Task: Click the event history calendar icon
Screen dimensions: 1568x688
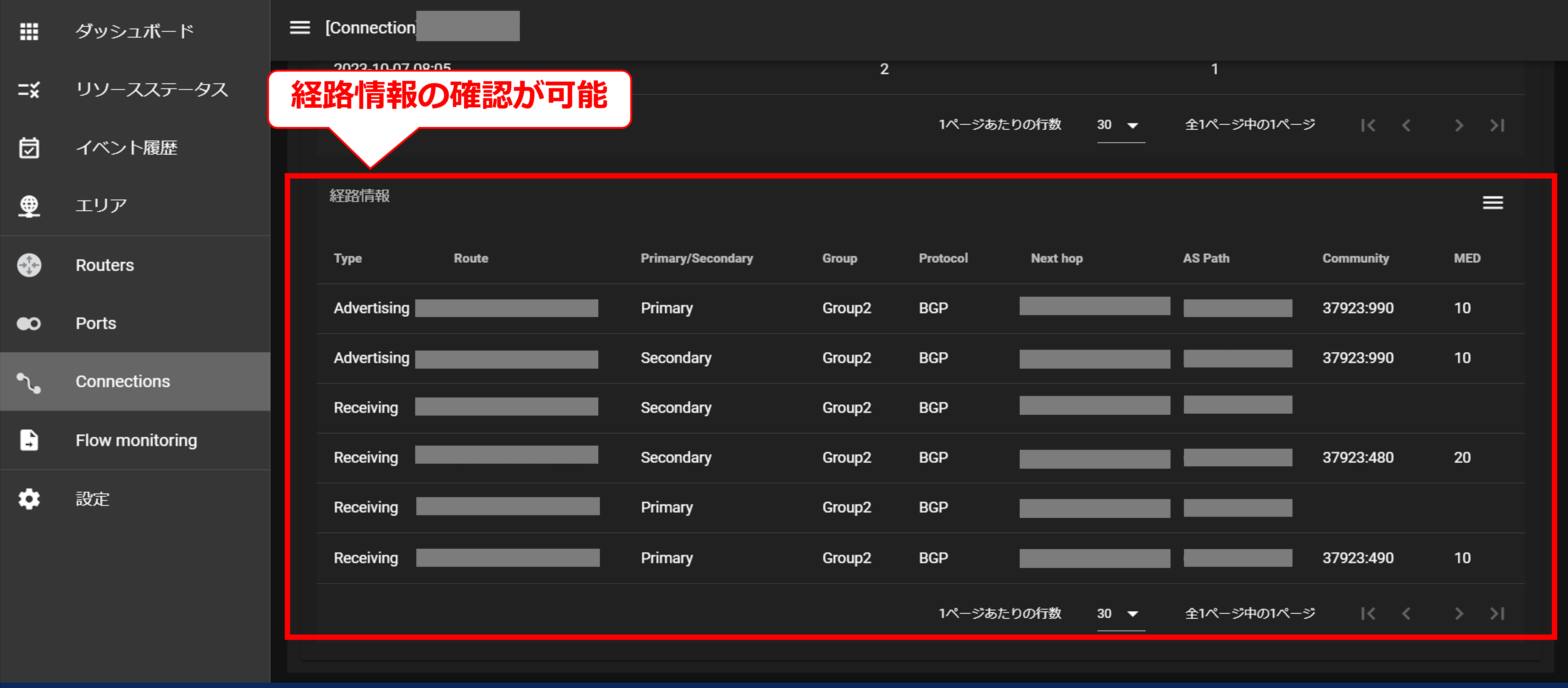Action: (28, 147)
